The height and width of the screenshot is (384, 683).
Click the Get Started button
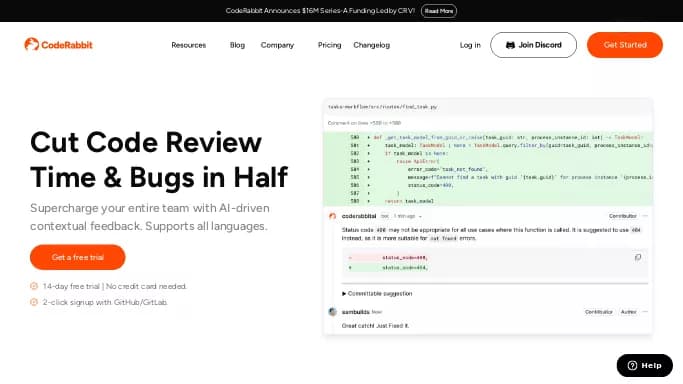pos(625,45)
